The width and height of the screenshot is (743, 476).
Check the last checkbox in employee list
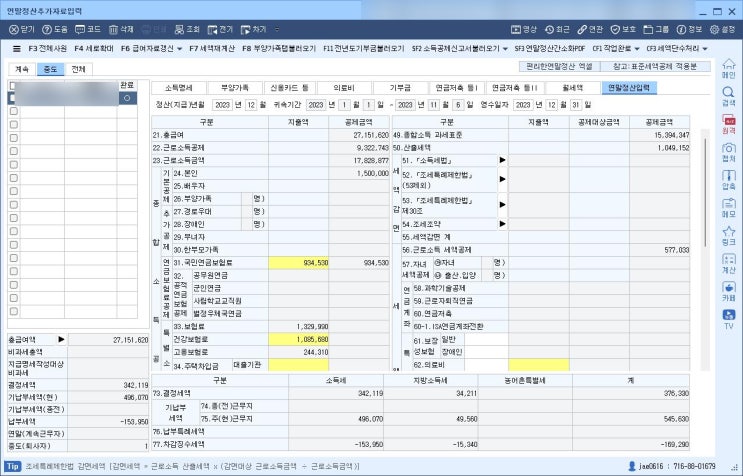pos(14,311)
